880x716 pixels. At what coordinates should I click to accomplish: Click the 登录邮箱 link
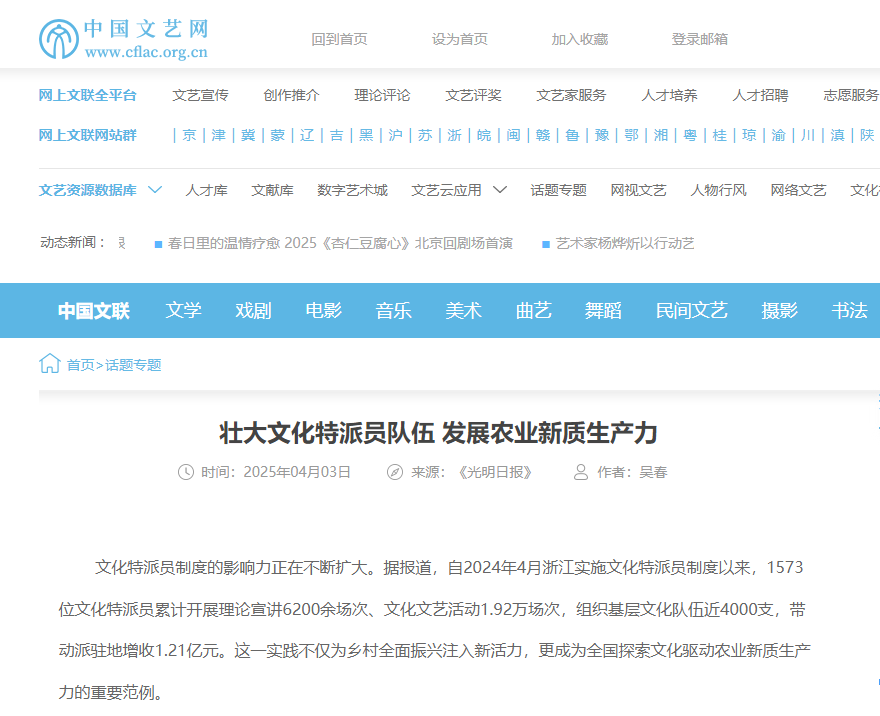pyautogui.click(x=699, y=39)
